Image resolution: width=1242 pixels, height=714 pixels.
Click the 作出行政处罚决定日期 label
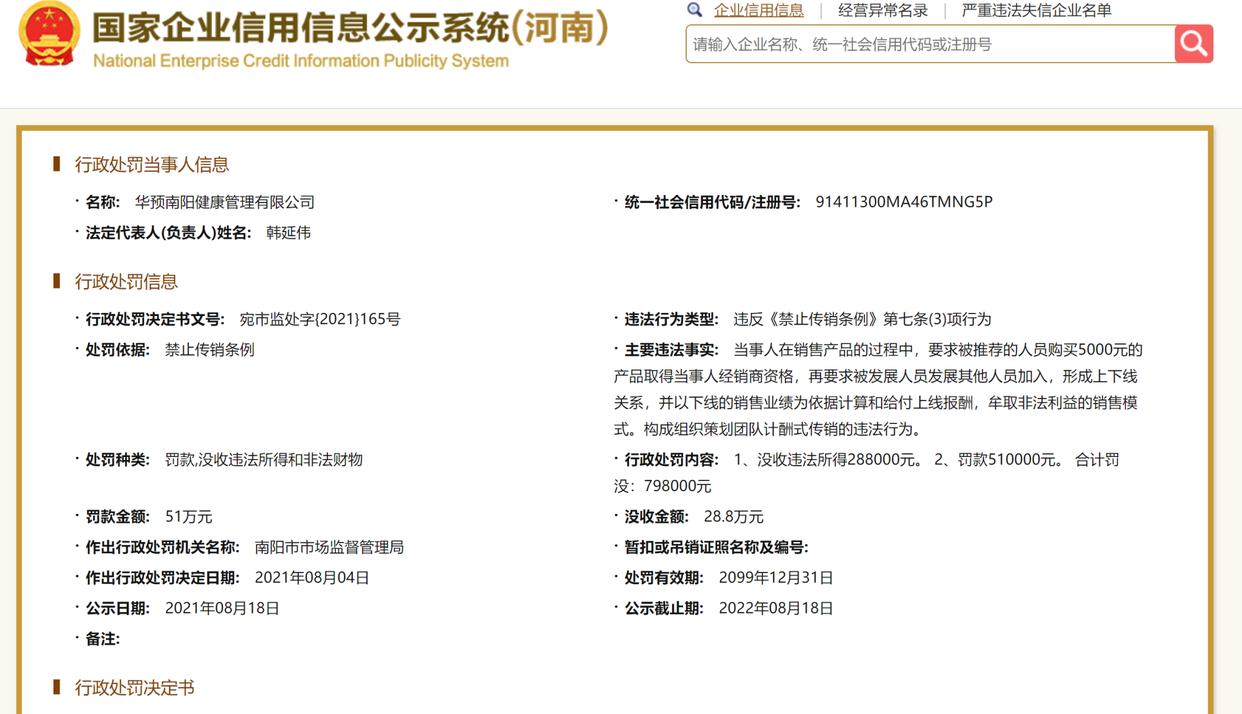162,578
